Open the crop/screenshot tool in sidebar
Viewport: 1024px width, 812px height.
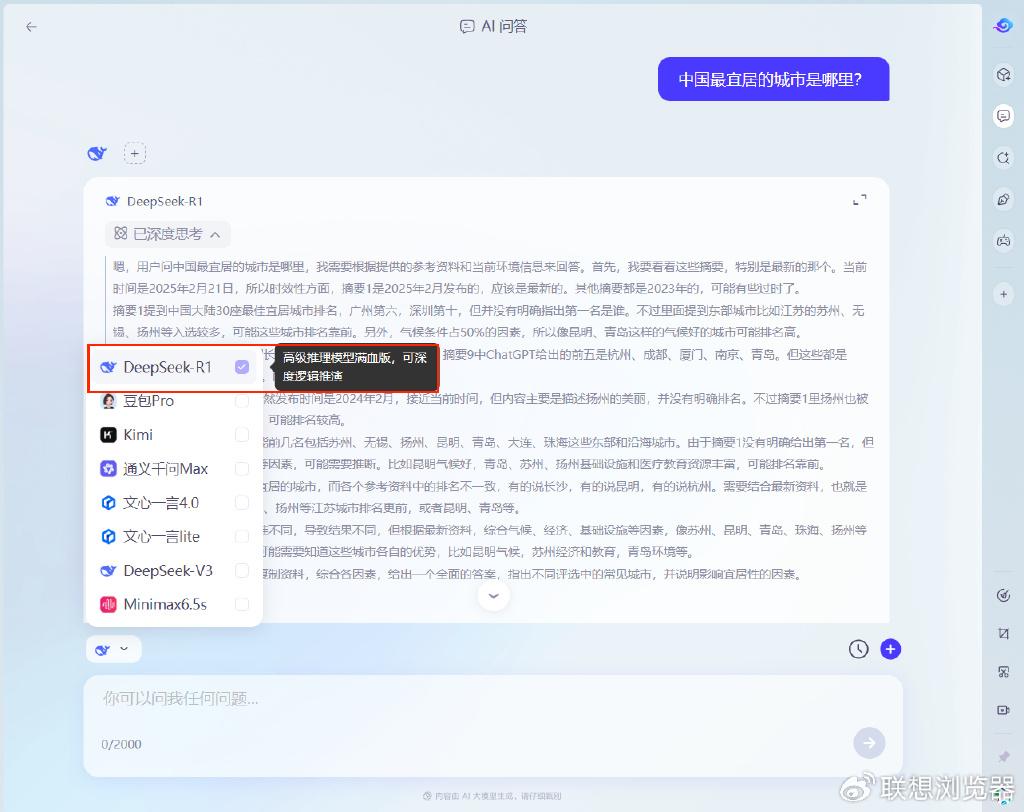[1004, 633]
